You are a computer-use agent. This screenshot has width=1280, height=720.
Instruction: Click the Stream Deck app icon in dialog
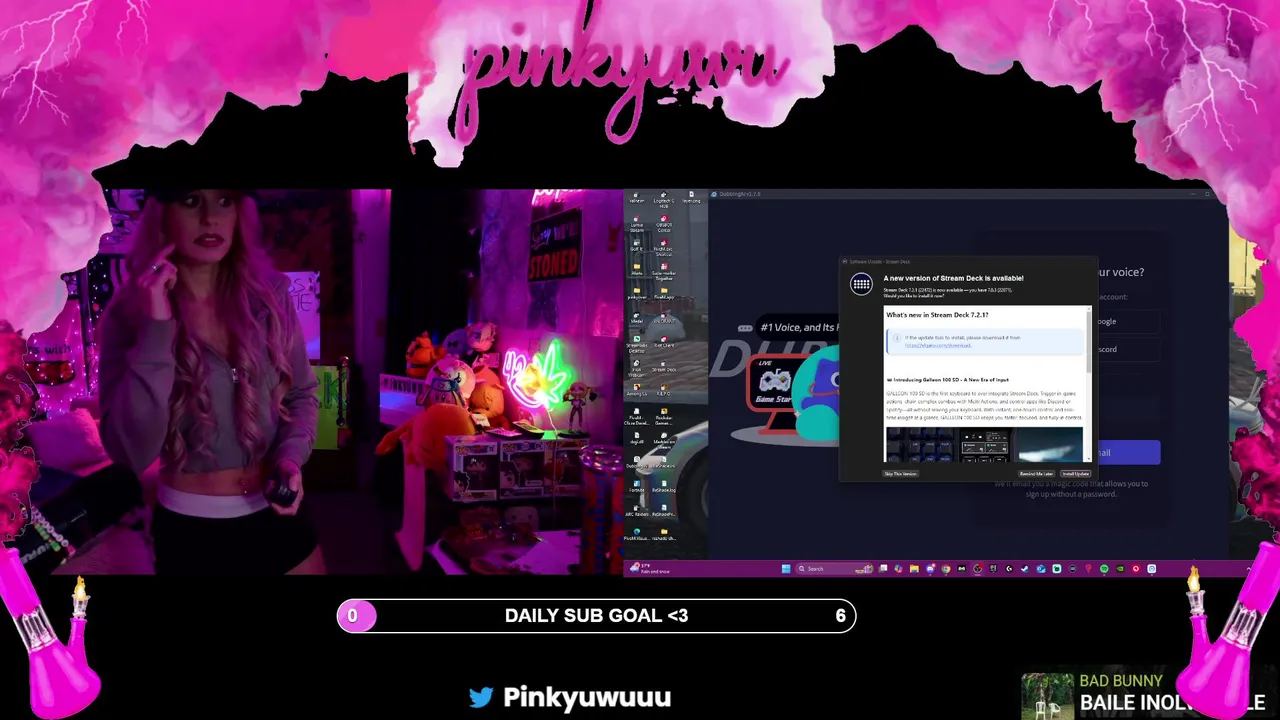click(x=861, y=285)
